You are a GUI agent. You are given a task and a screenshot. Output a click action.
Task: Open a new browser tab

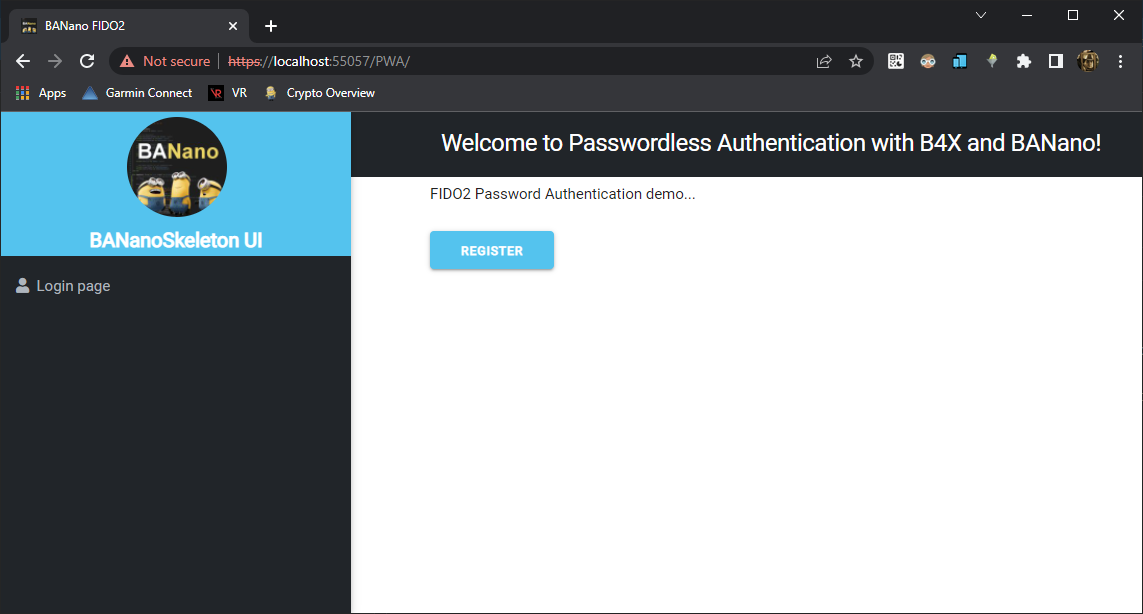coord(271,26)
